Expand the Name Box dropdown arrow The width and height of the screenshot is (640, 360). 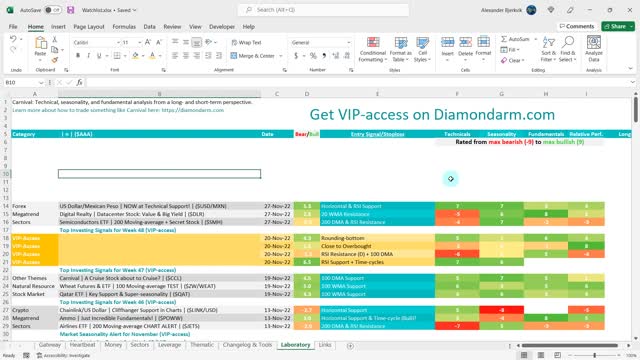pos(41,82)
